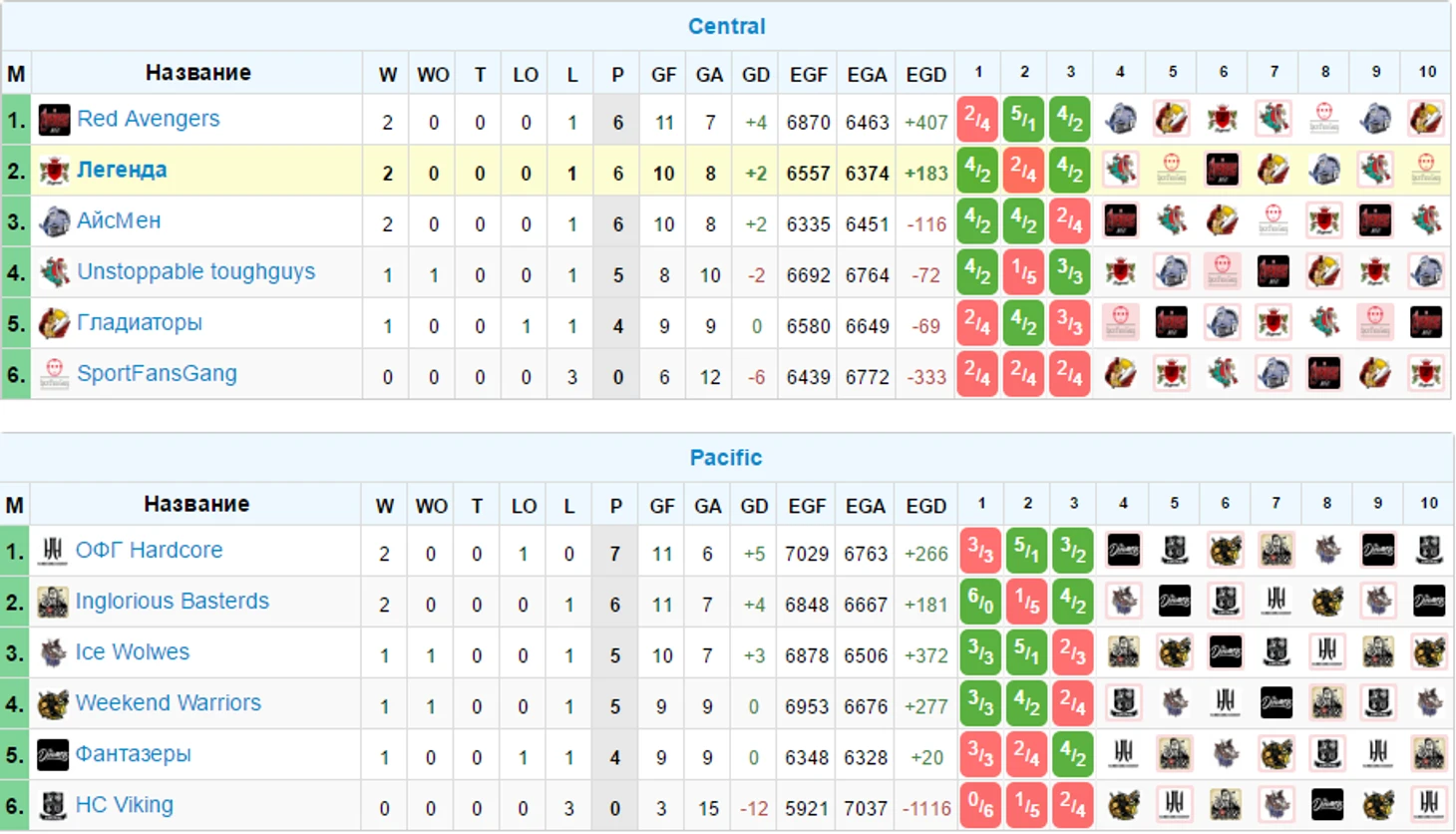Viewport: 1456px width, 834px height.
Task: Click the АйсМен team logo icon
Action: point(54,221)
